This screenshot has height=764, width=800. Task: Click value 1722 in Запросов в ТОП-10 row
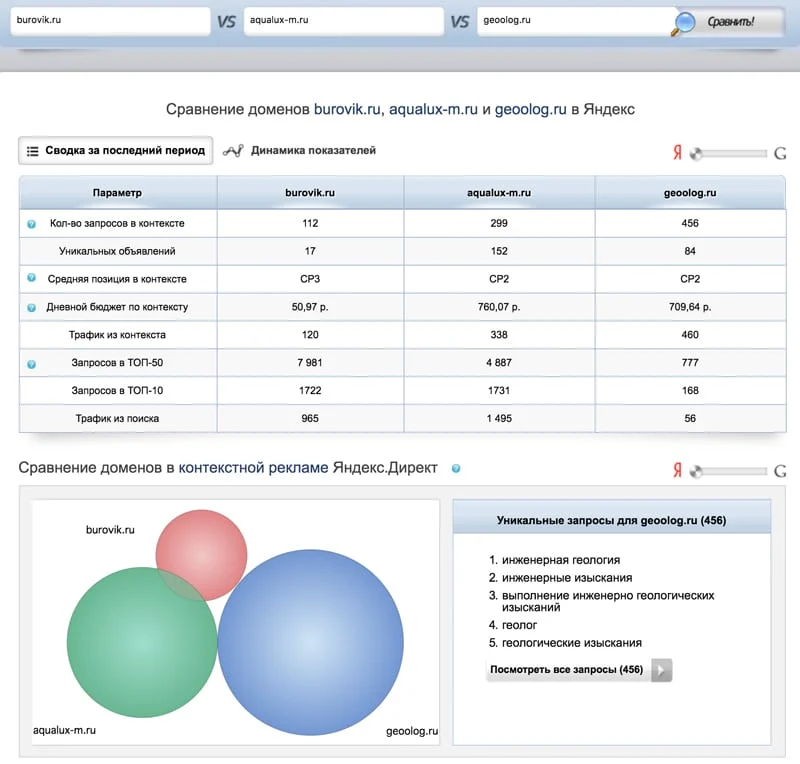[310, 390]
